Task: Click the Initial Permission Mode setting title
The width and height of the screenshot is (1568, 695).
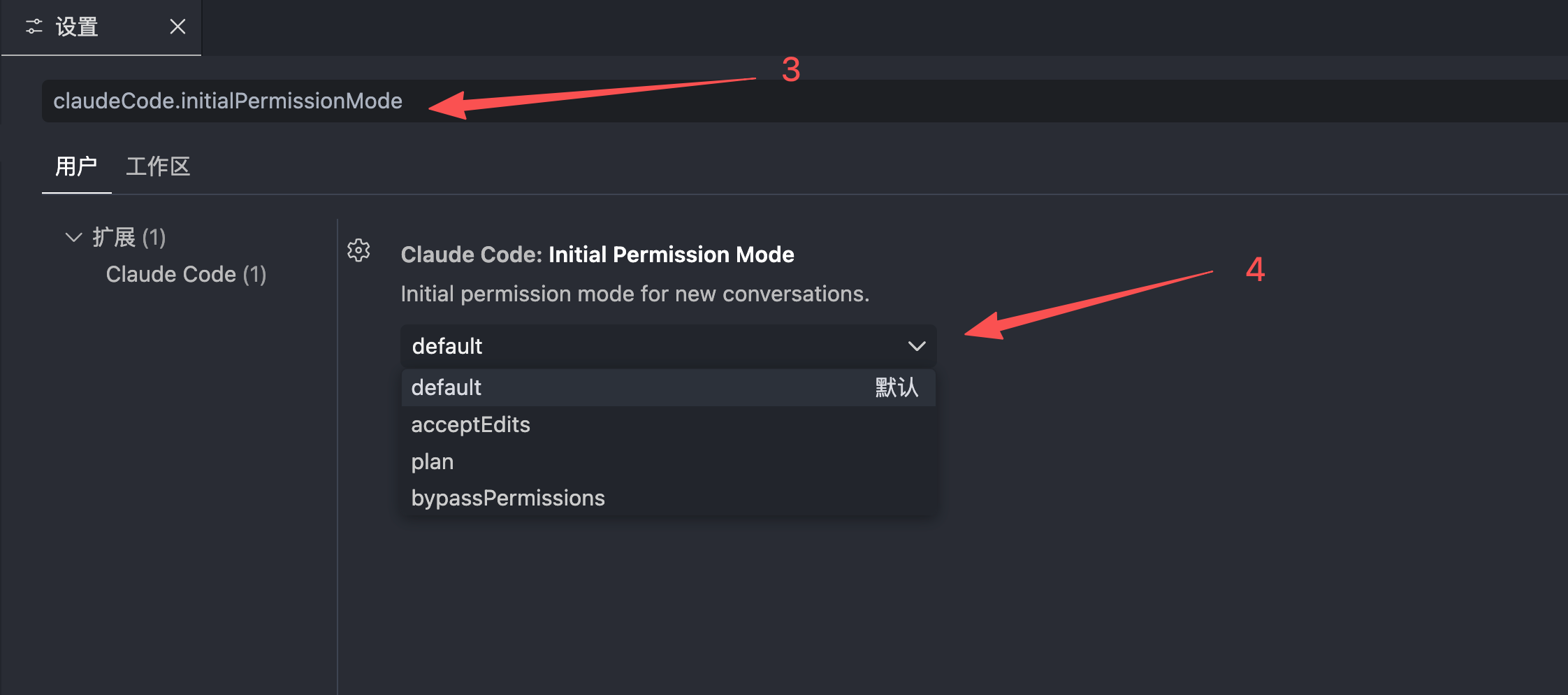Action: [671, 255]
